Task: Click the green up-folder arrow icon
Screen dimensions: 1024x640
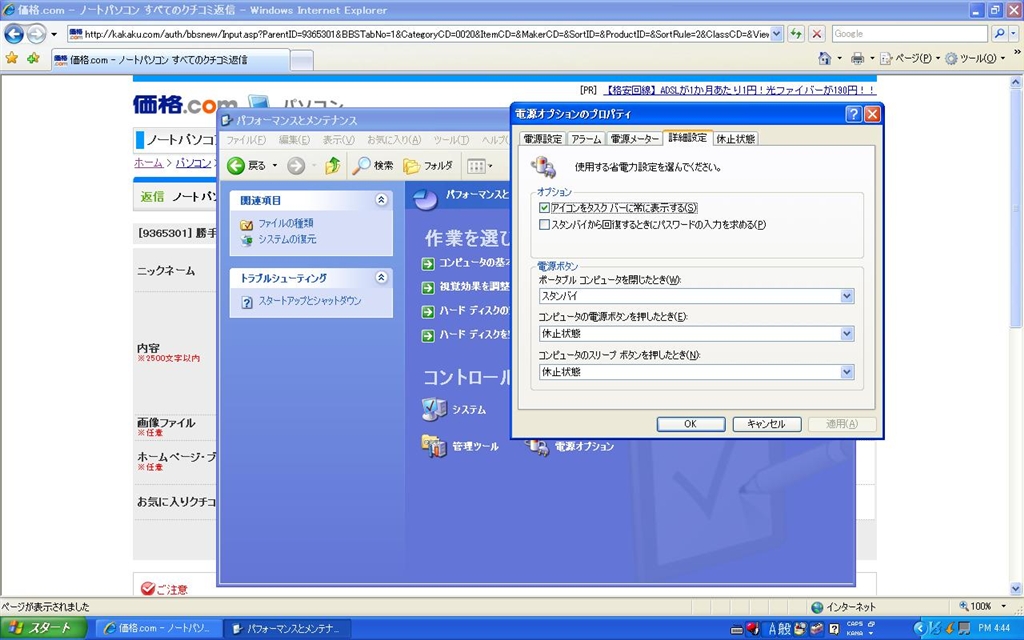Action: click(x=333, y=166)
